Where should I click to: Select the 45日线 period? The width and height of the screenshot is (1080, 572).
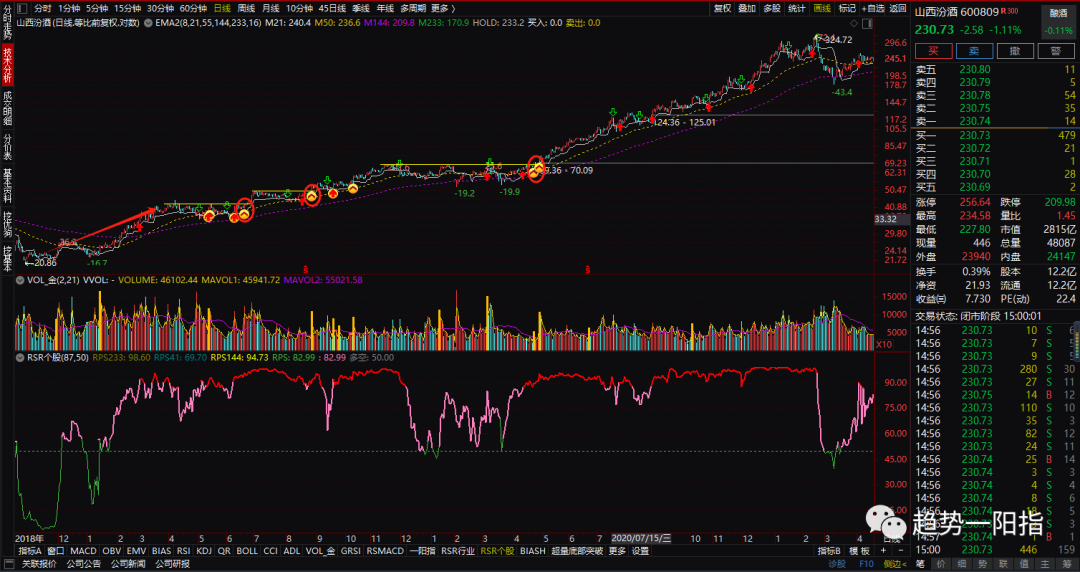tap(333, 8)
